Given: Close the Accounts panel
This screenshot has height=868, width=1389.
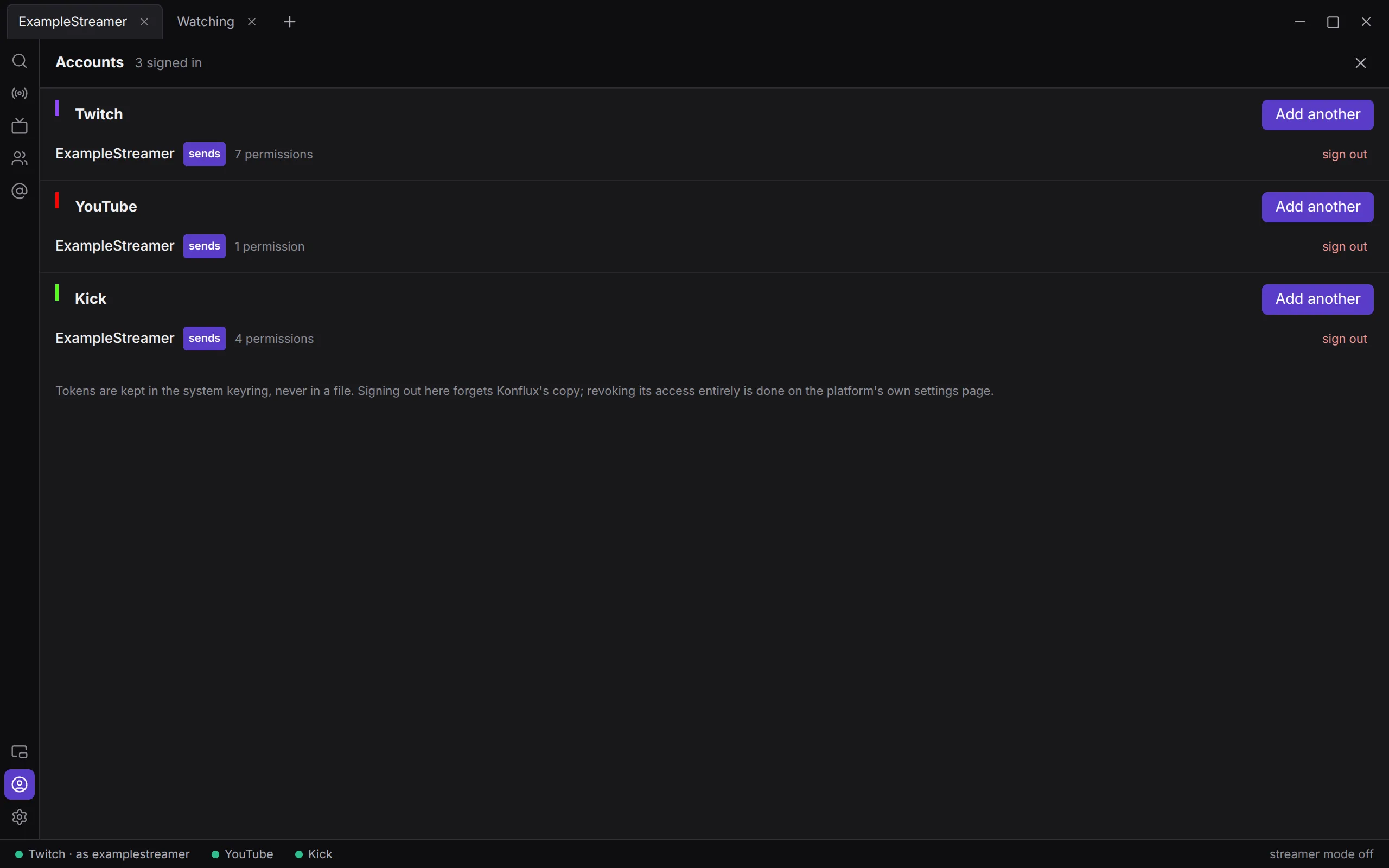Looking at the screenshot, I should click(1360, 63).
